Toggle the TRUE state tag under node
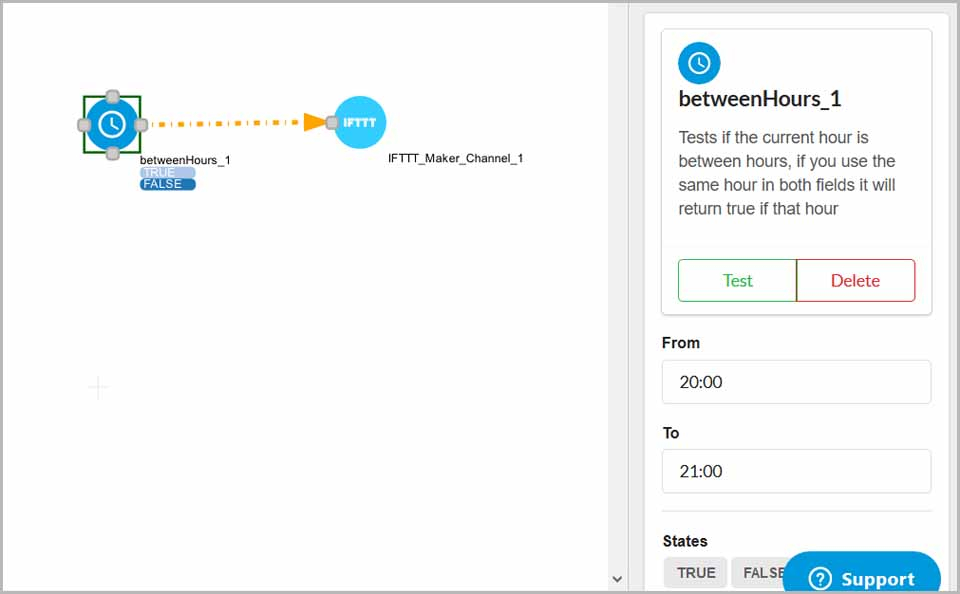Screen dimensions: 960x594 coord(167,173)
